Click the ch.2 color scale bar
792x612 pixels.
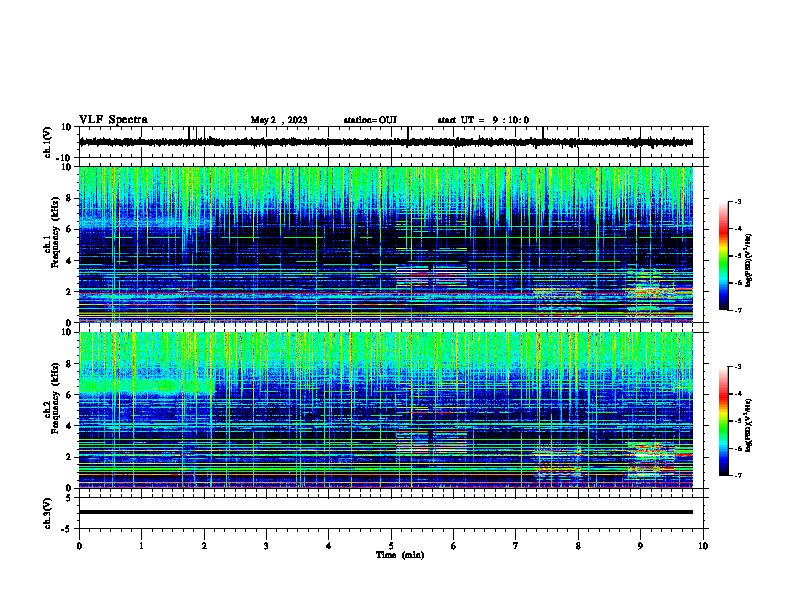(724, 421)
